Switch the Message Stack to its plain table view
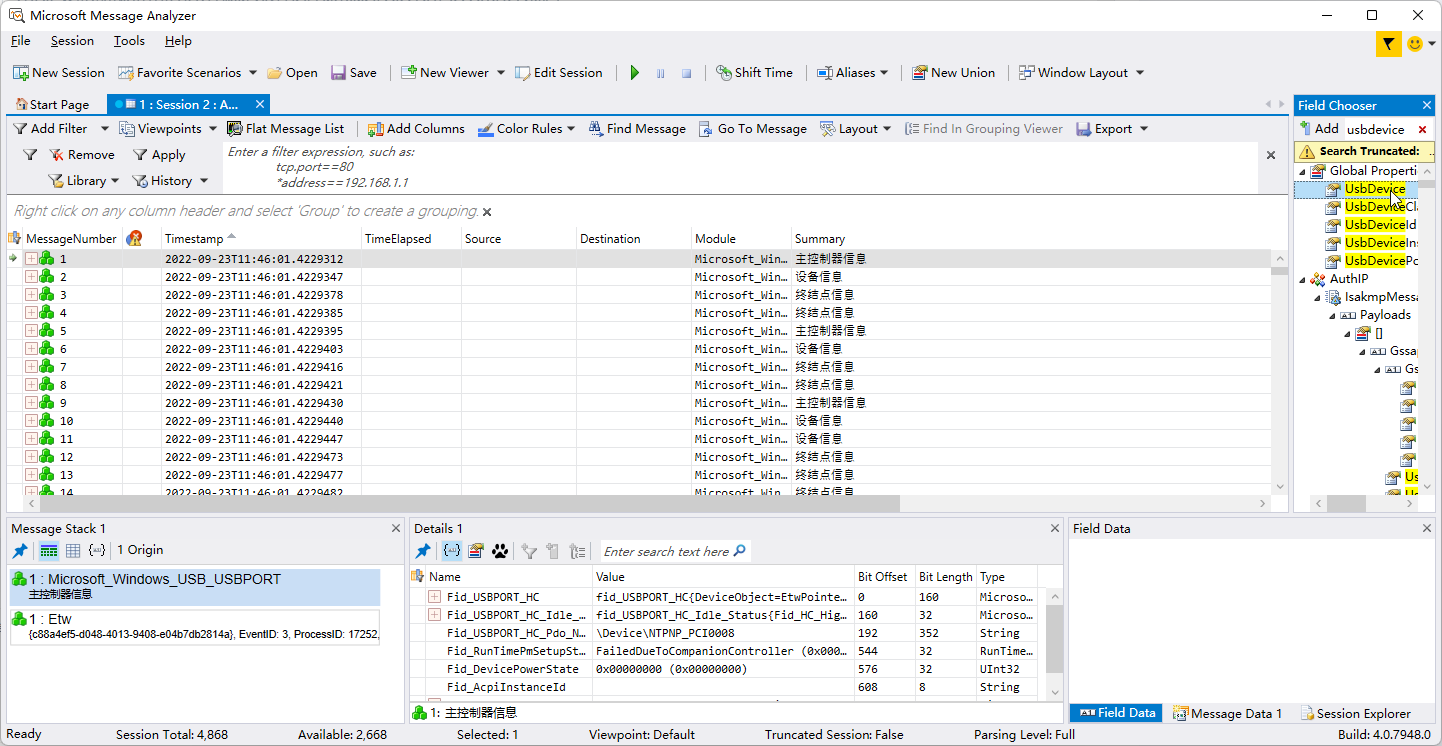 [73, 551]
